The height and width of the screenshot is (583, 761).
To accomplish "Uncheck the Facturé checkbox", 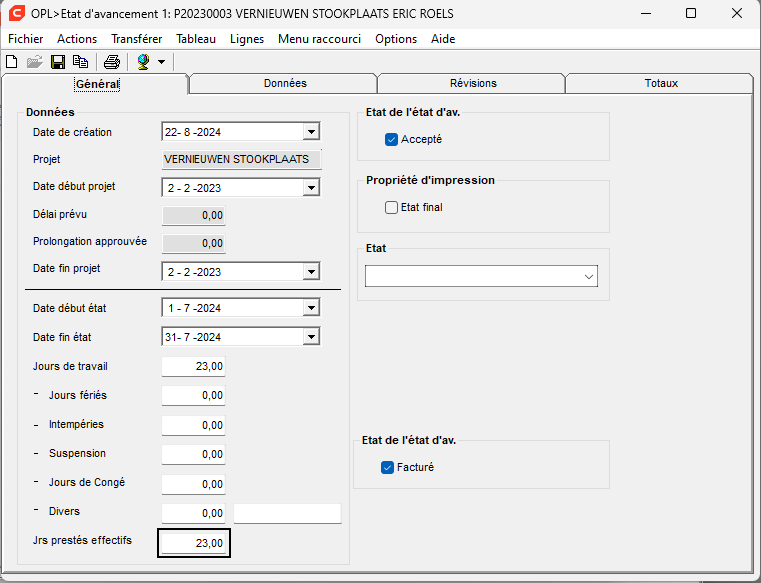I will click(387, 467).
